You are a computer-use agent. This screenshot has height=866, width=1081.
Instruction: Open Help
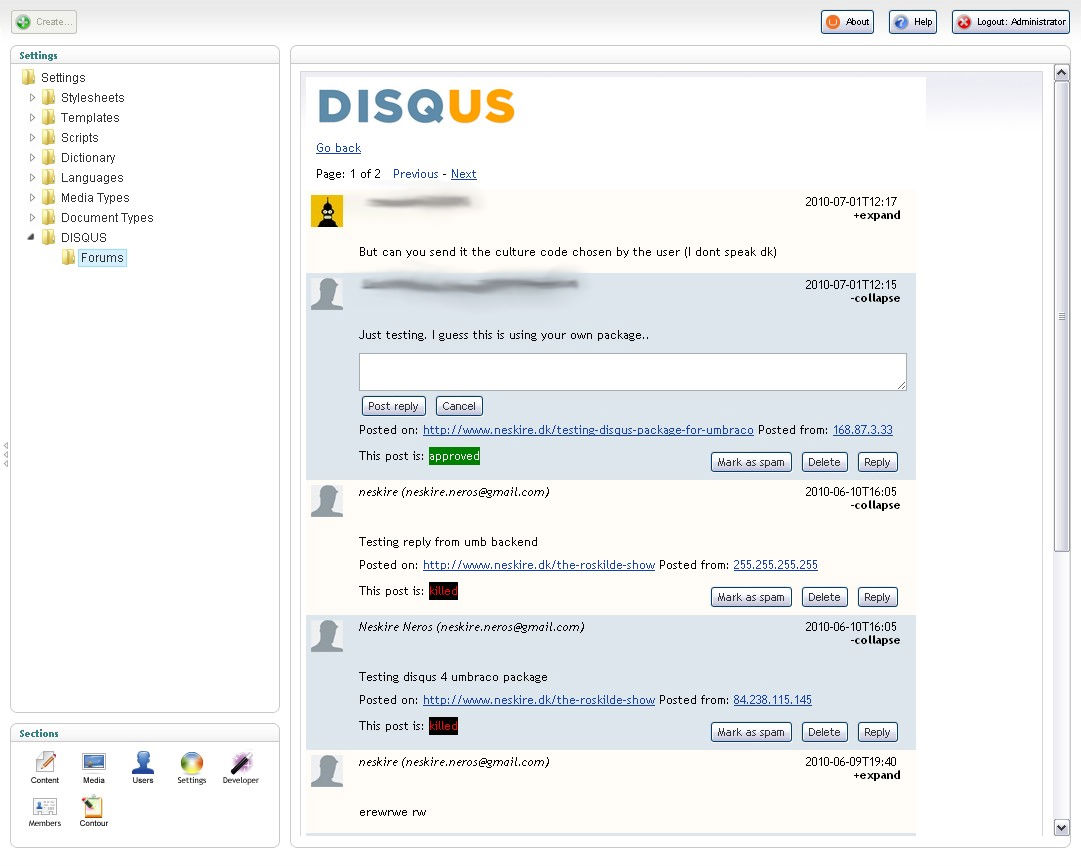click(913, 21)
